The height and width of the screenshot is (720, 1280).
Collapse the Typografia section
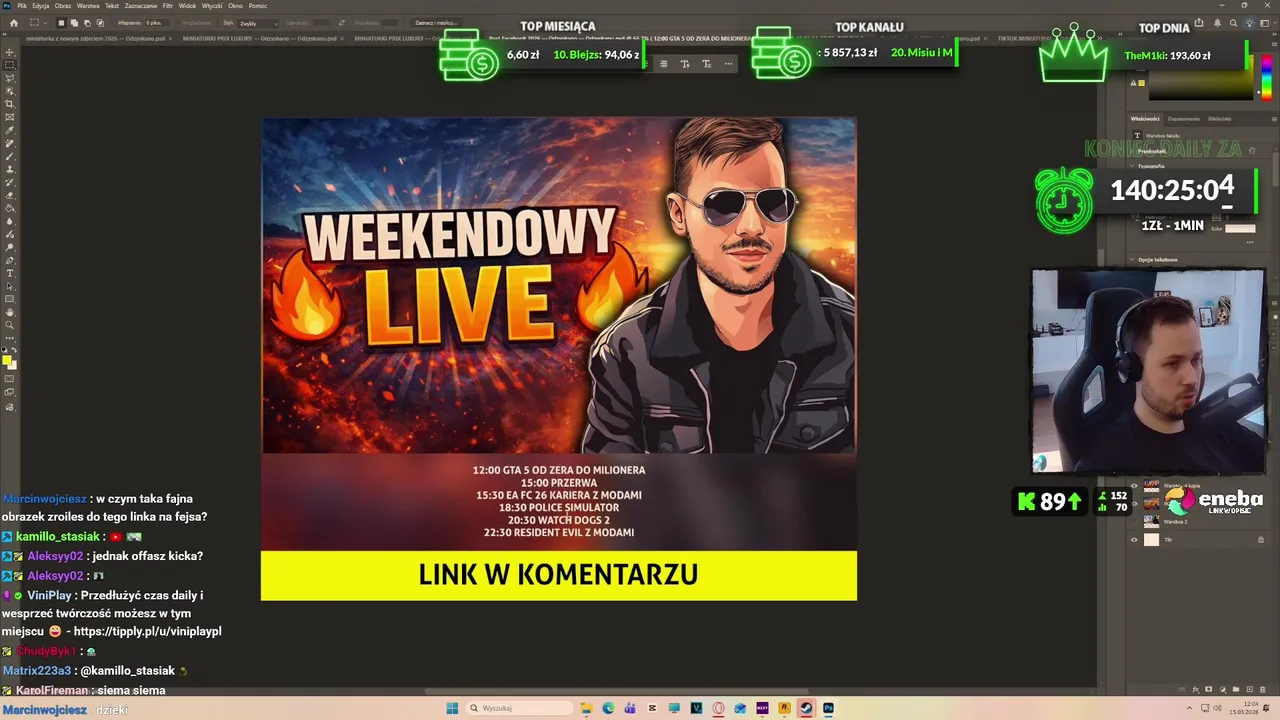pos(1131,166)
